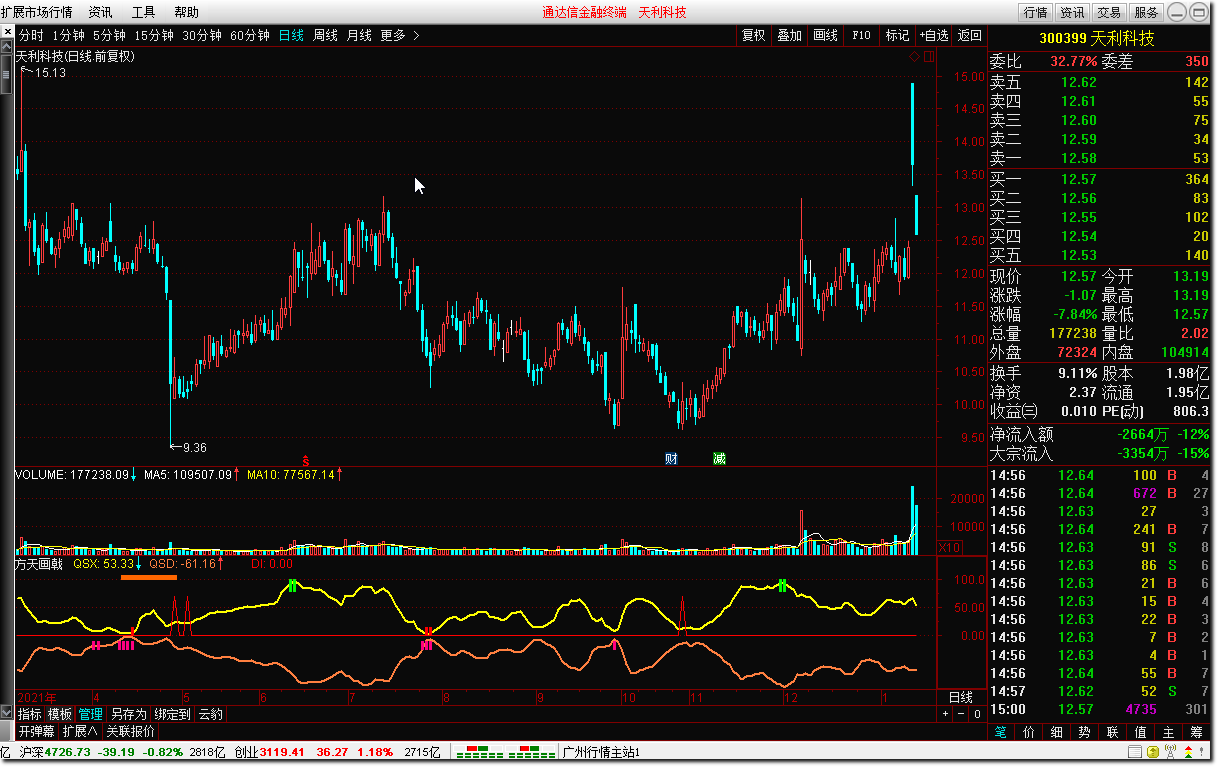The width and height of the screenshot is (1219, 767).
Task: Open the 指标 indicator tab
Action: [30, 714]
